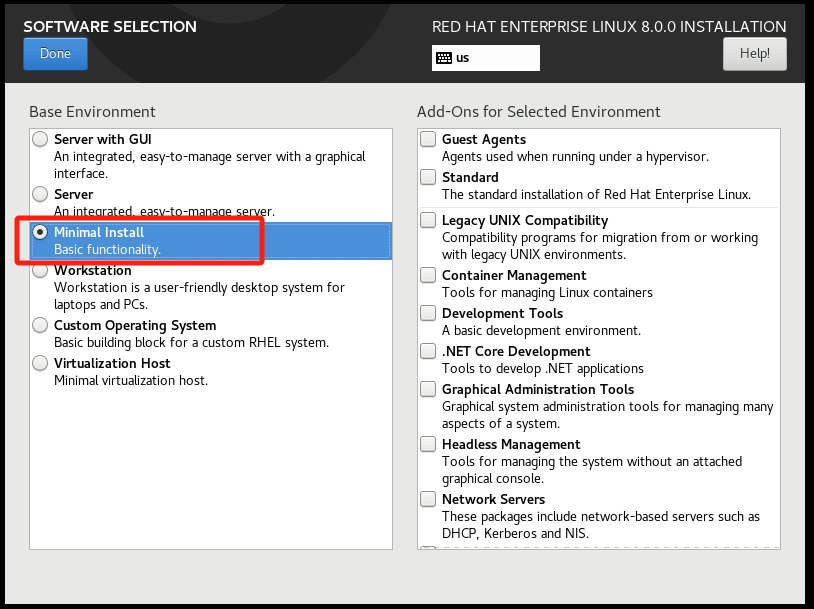Click the keyboard layout icon
This screenshot has height=609, width=814.
[x=444, y=58]
